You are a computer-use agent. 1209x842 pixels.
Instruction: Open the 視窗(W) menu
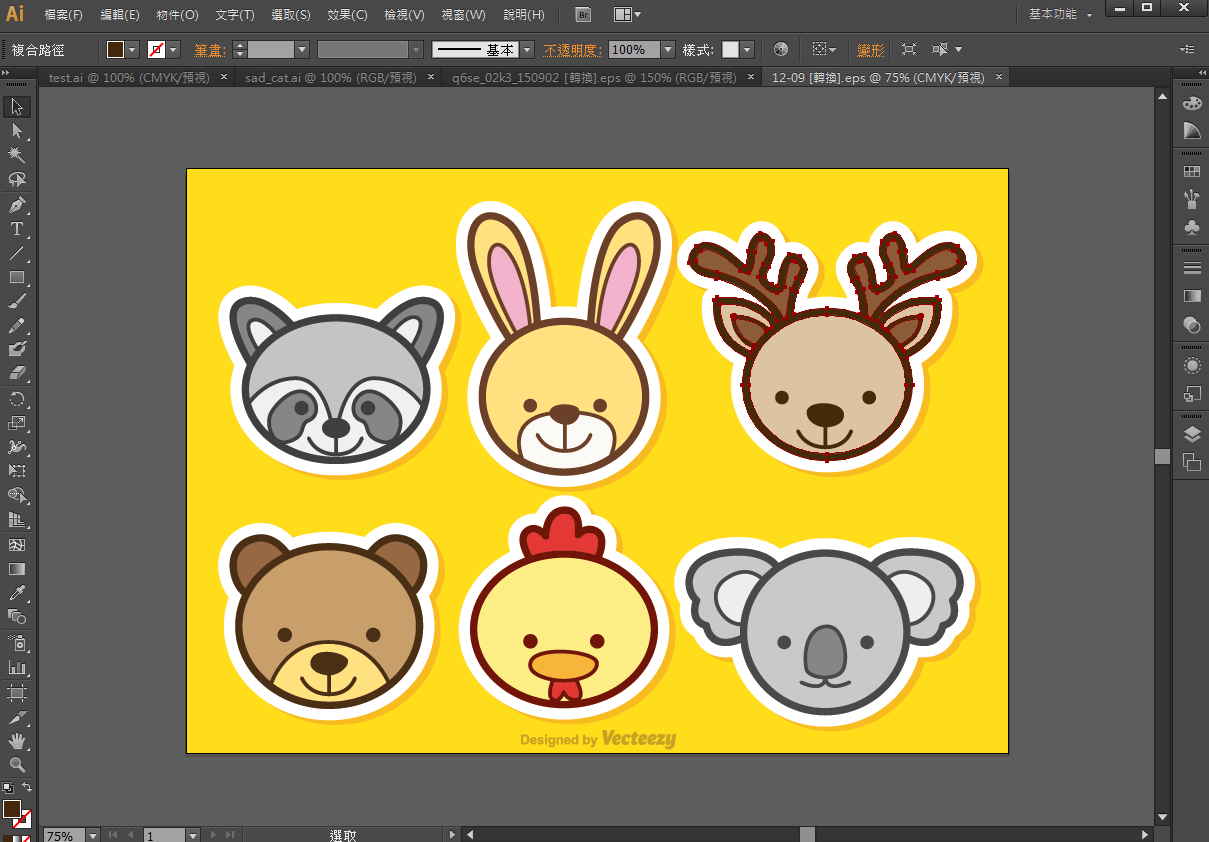(x=463, y=15)
